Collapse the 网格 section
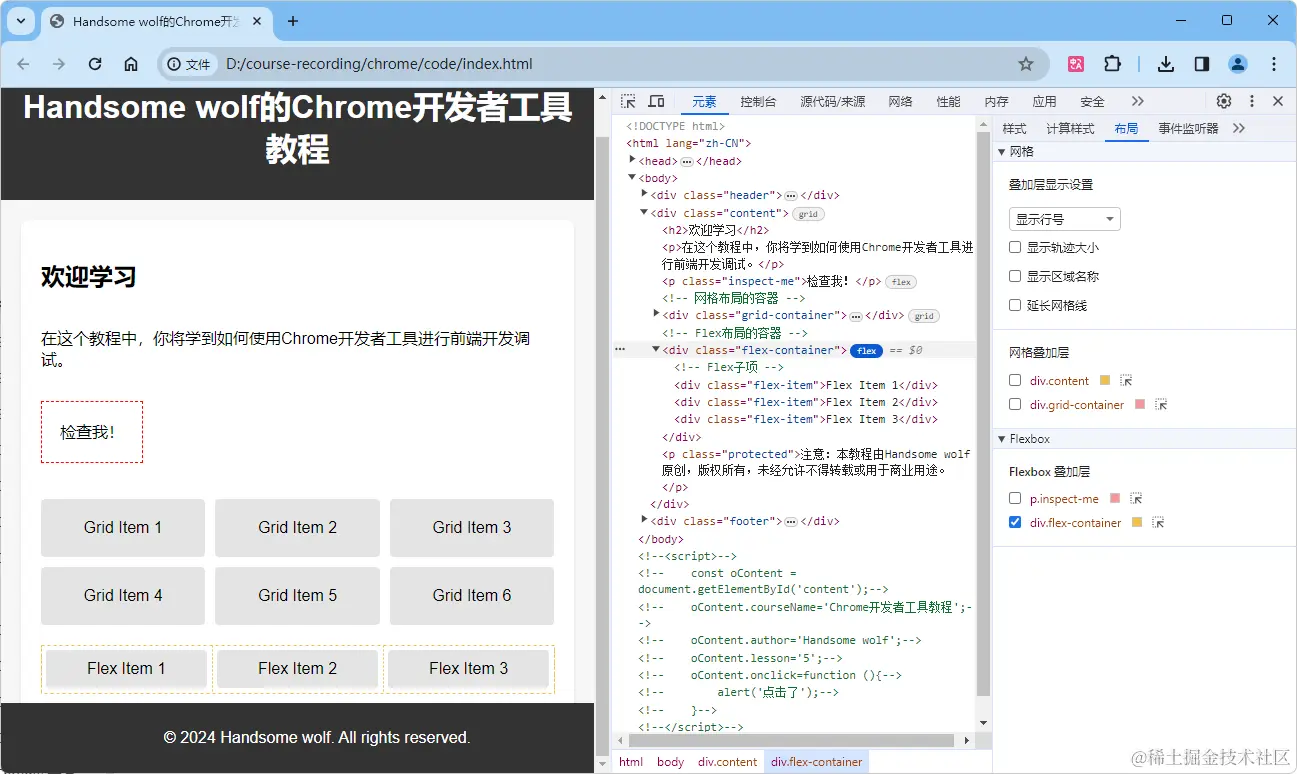The height and width of the screenshot is (774, 1297). [1001, 152]
